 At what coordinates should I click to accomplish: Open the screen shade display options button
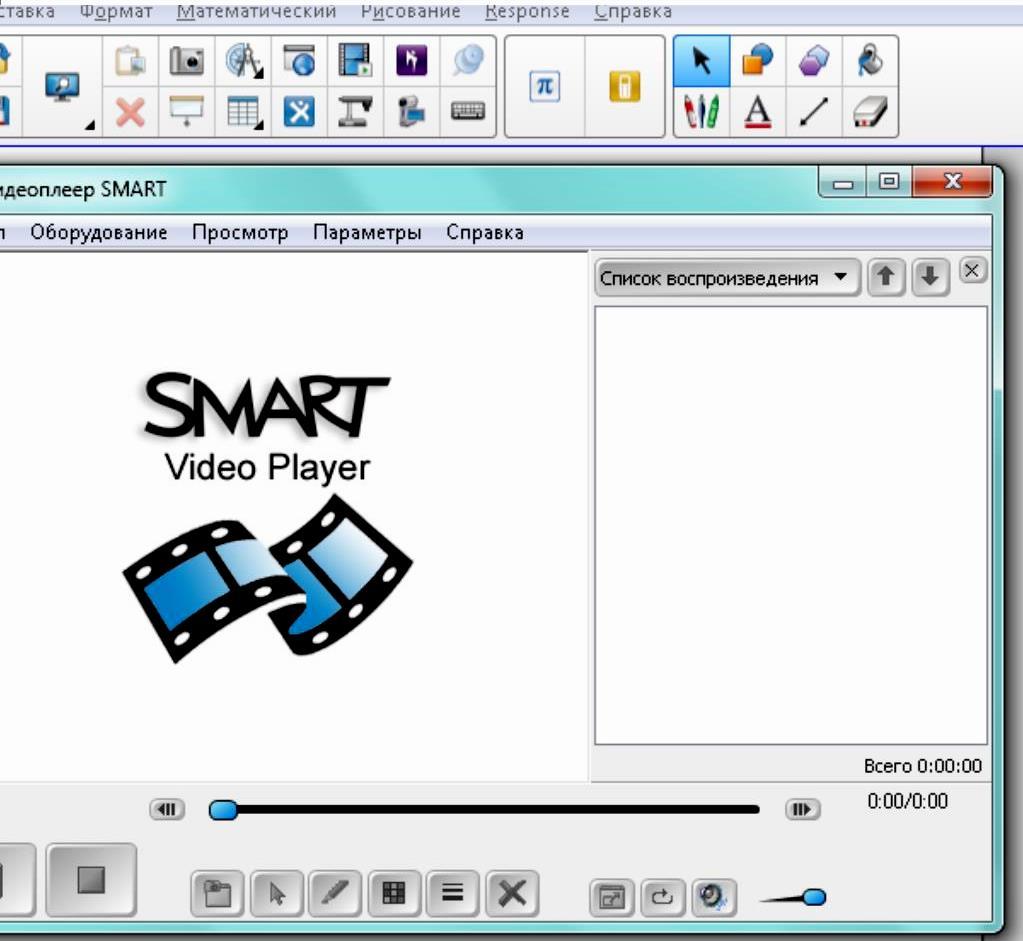click(62, 87)
